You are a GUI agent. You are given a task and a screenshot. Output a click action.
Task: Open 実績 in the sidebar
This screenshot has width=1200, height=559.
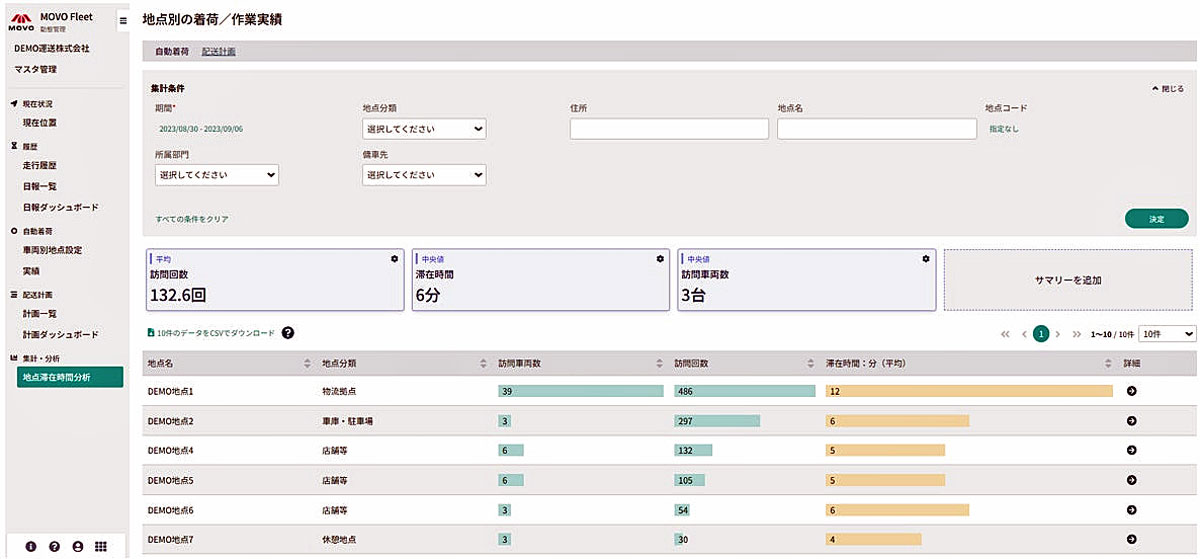(x=31, y=271)
